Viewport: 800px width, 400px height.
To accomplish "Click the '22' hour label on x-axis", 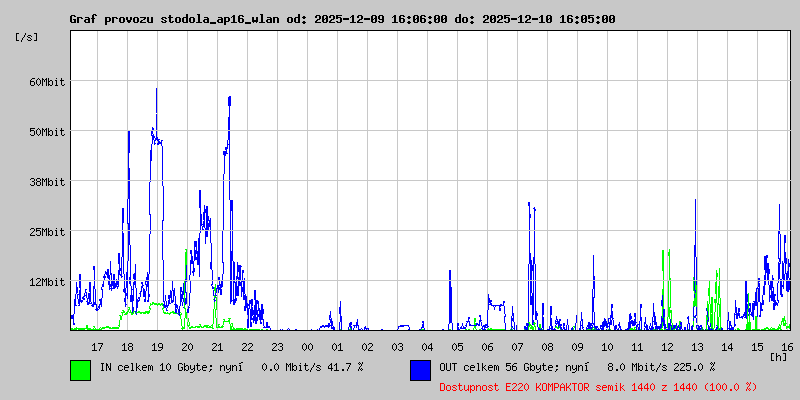I will [x=247, y=347].
